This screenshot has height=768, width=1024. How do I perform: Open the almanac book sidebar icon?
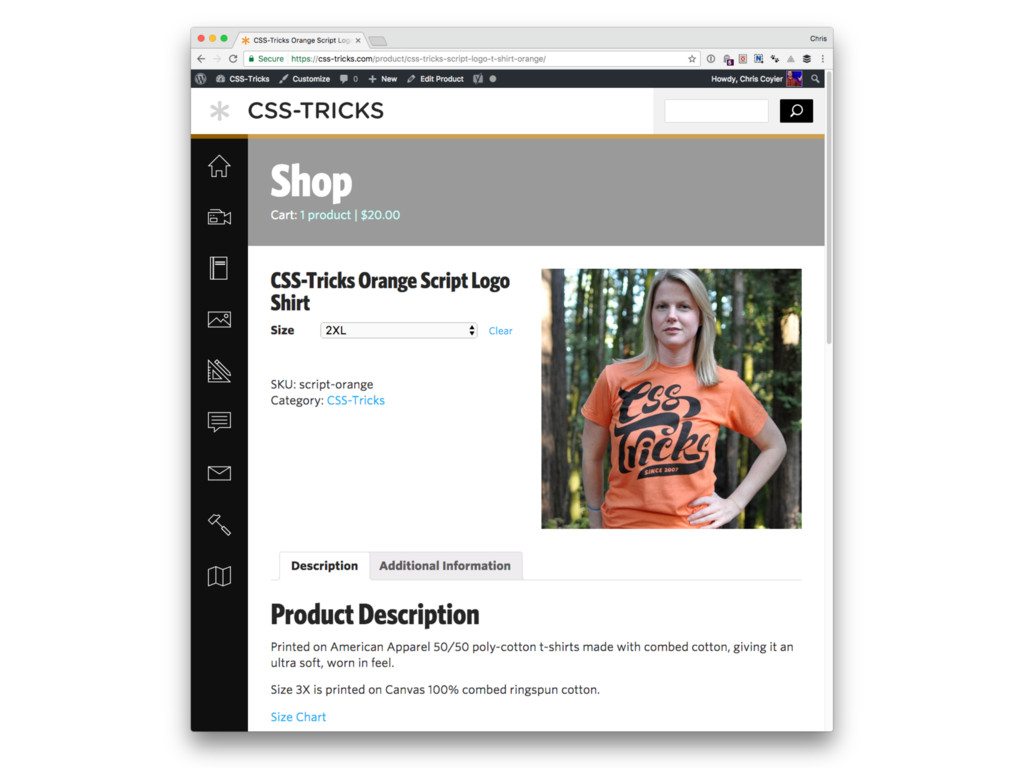tap(219, 268)
